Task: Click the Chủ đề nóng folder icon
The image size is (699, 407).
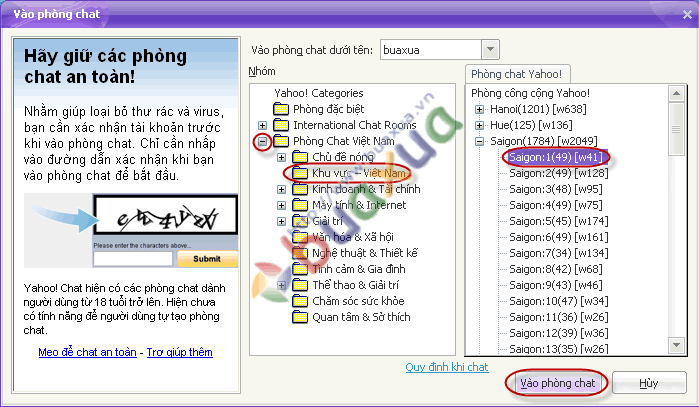Action: click(x=300, y=157)
